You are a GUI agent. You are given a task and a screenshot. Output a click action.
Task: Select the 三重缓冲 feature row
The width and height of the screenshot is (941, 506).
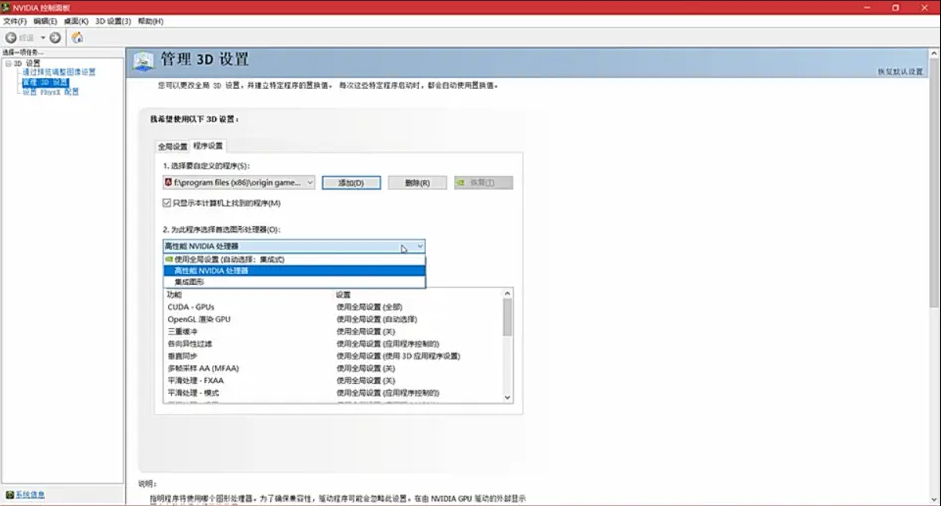[333, 331]
